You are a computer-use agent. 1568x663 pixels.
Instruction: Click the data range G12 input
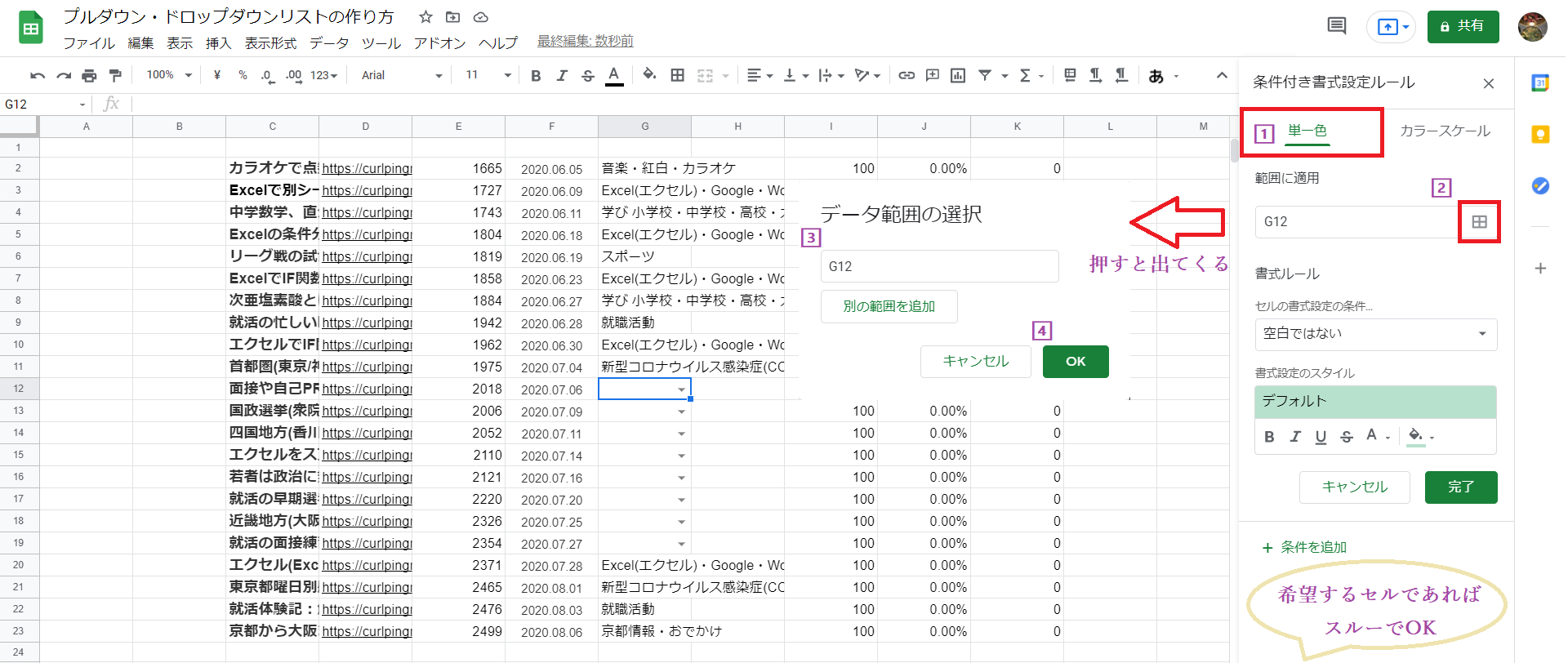939,266
